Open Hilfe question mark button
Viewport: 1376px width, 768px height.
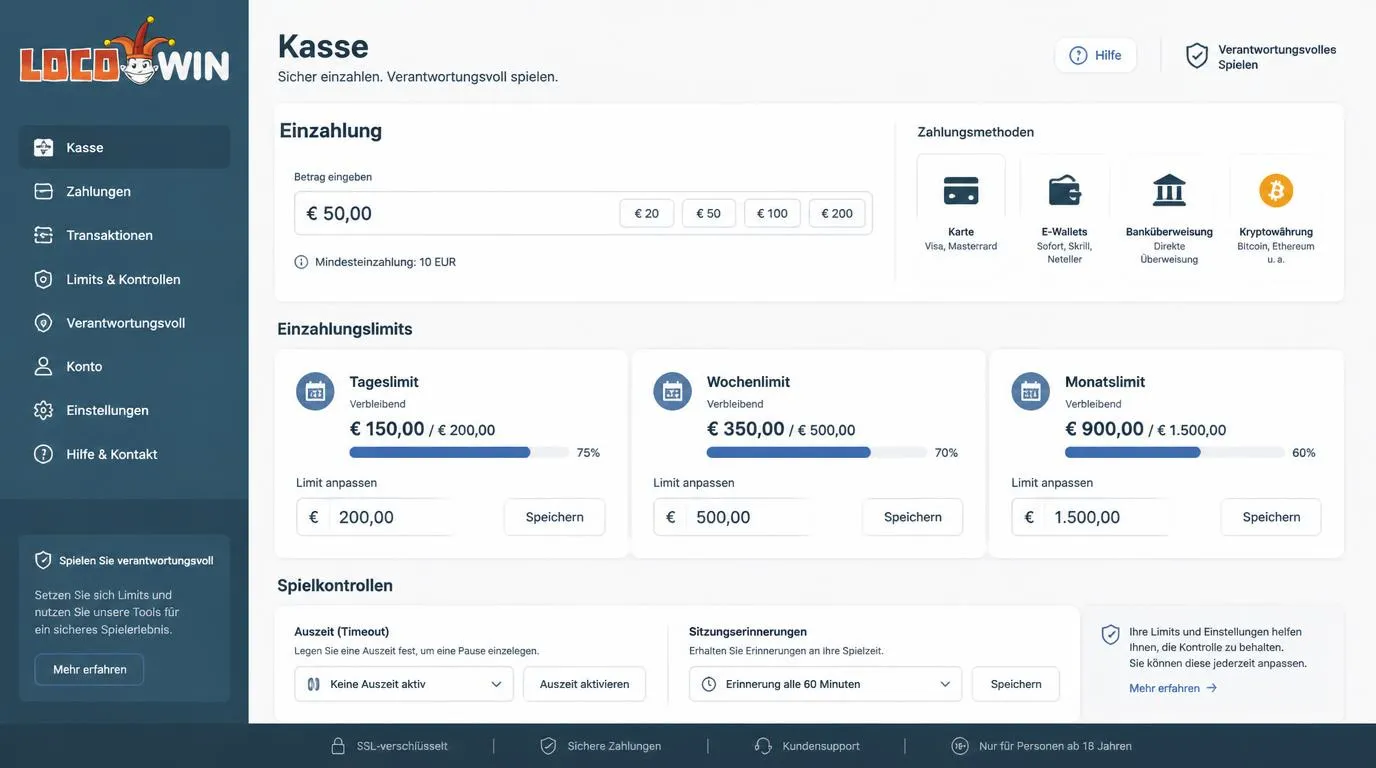pyautogui.click(x=1095, y=56)
